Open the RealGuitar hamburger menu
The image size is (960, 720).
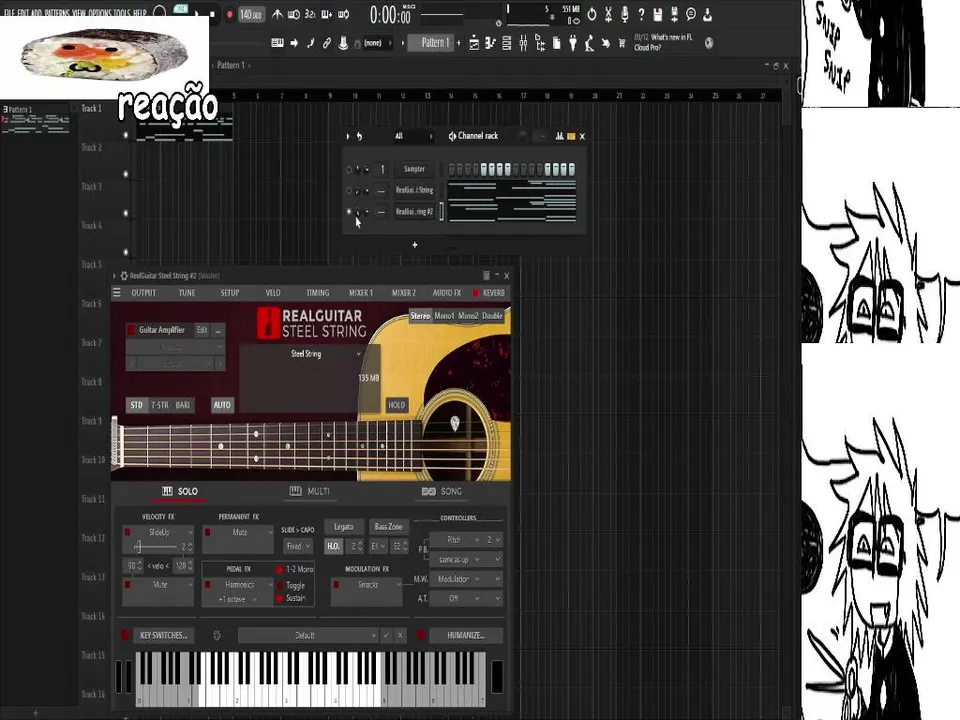[117, 293]
